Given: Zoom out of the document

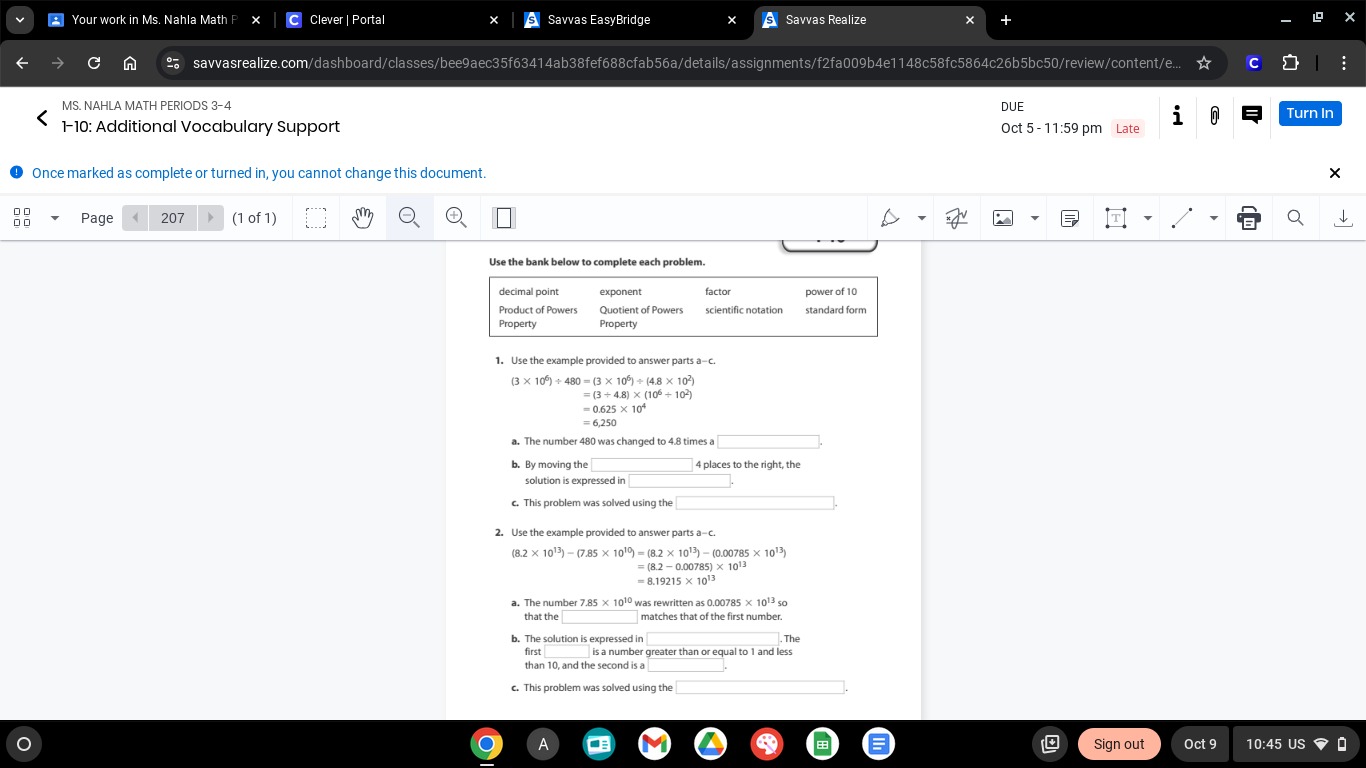Looking at the screenshot, I should [409, 217].
